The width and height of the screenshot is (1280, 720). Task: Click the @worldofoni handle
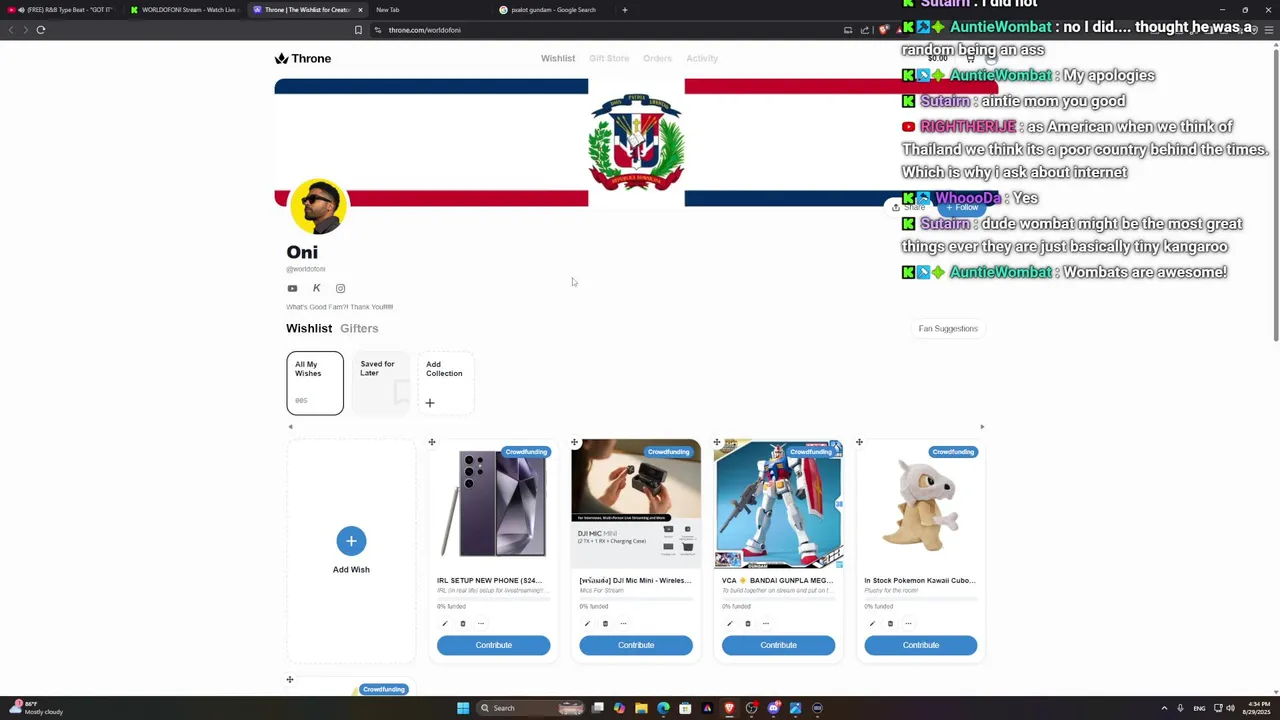point(306,269)
